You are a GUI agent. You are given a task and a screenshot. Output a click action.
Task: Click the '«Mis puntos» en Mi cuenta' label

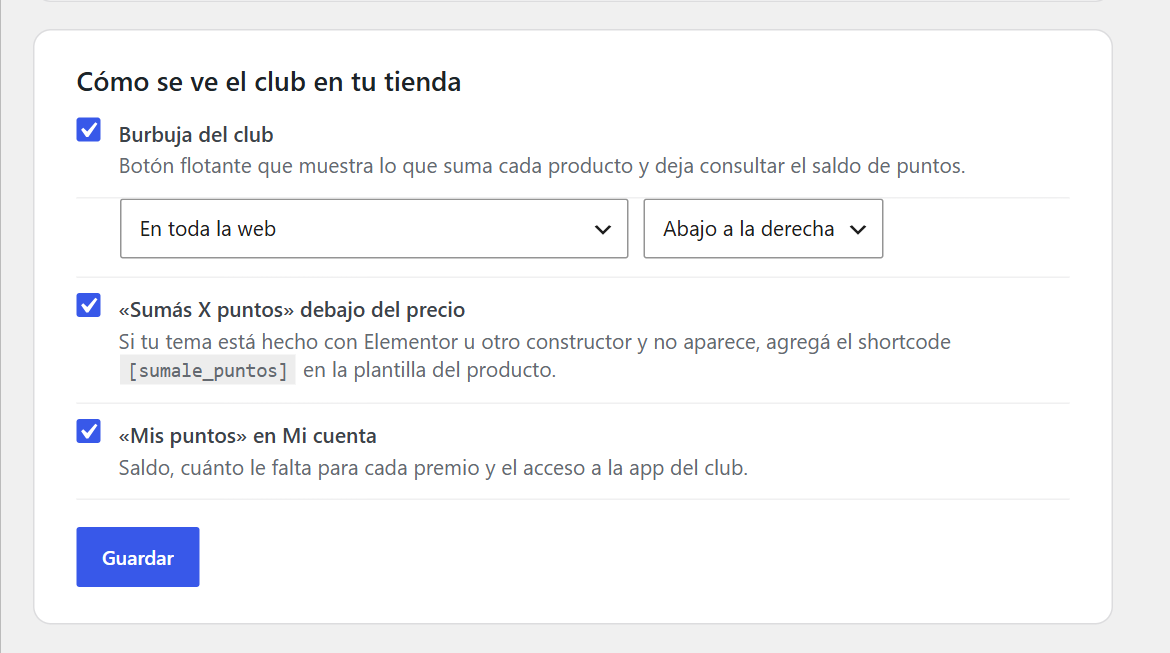pos(248,436)
